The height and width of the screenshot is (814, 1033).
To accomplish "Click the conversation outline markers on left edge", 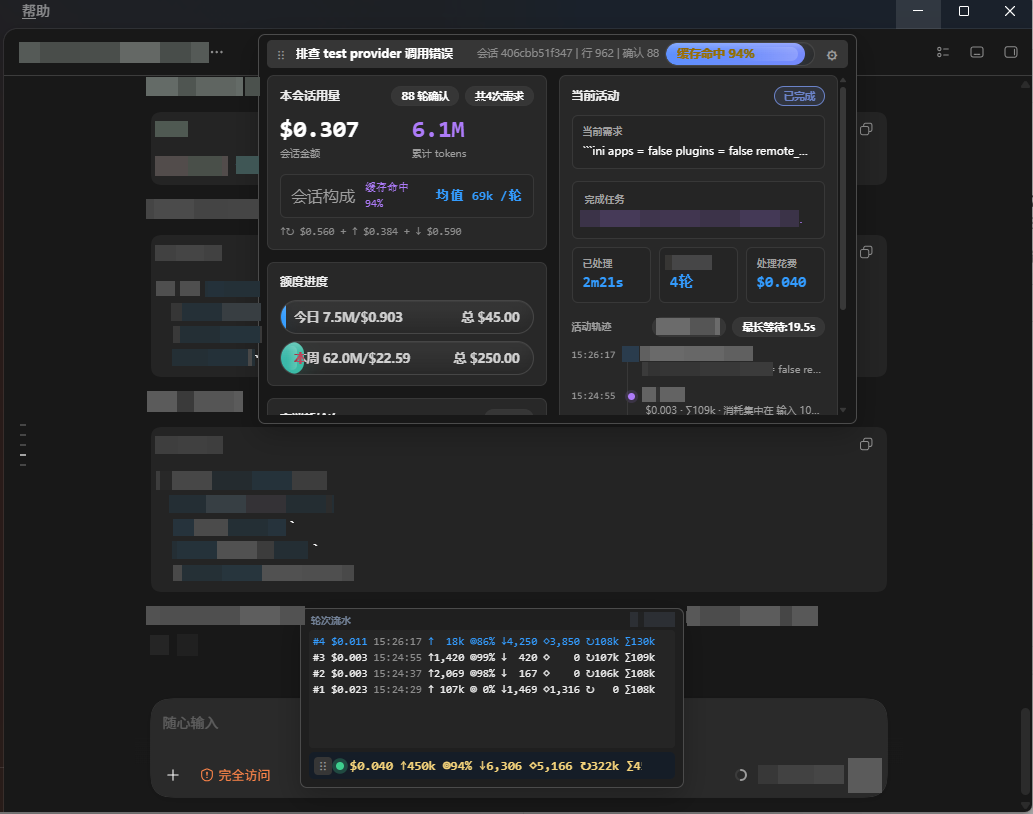I will (x=23, y=445).
